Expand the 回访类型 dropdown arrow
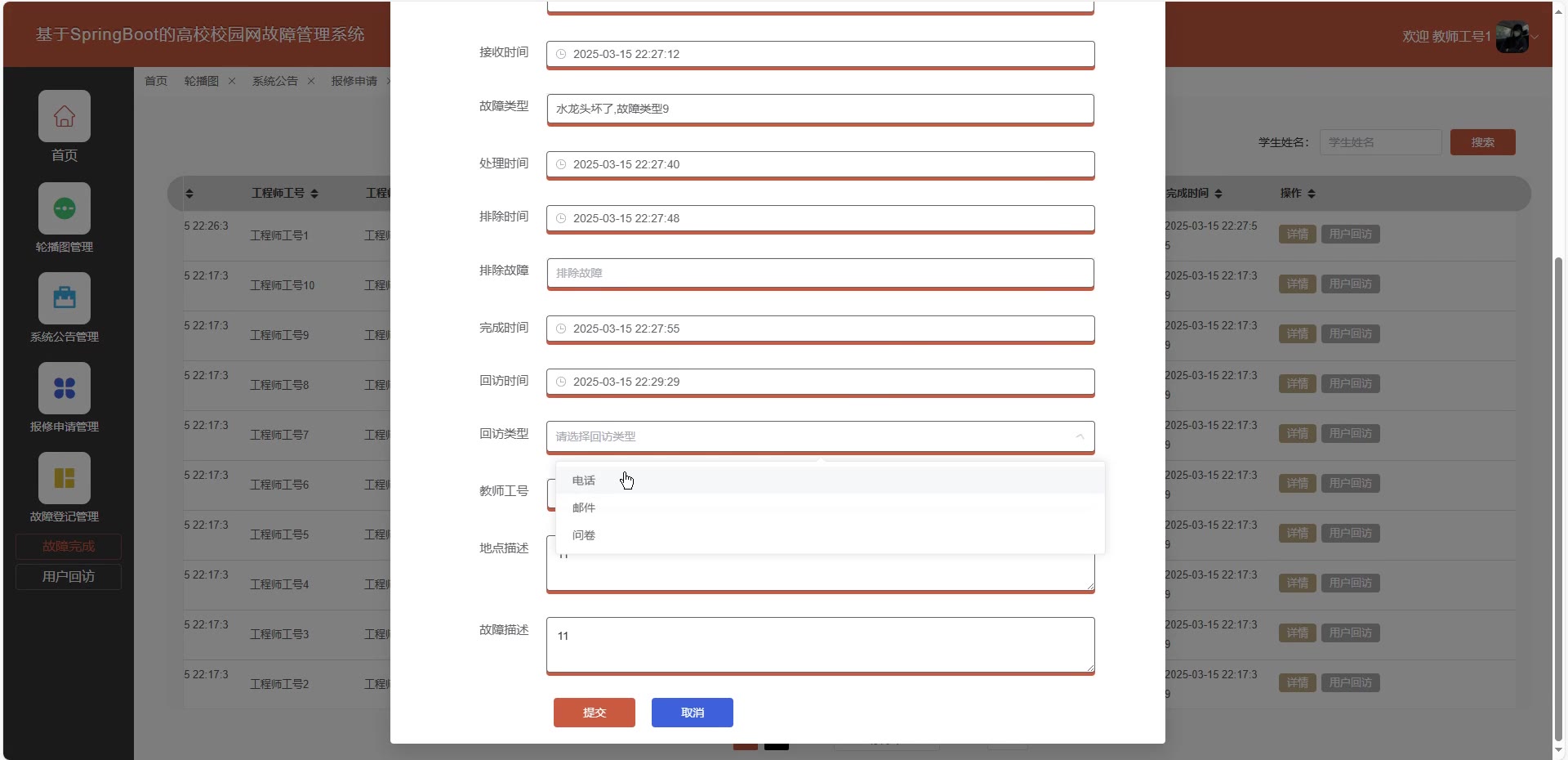1568x760 pixels. 1080,436
